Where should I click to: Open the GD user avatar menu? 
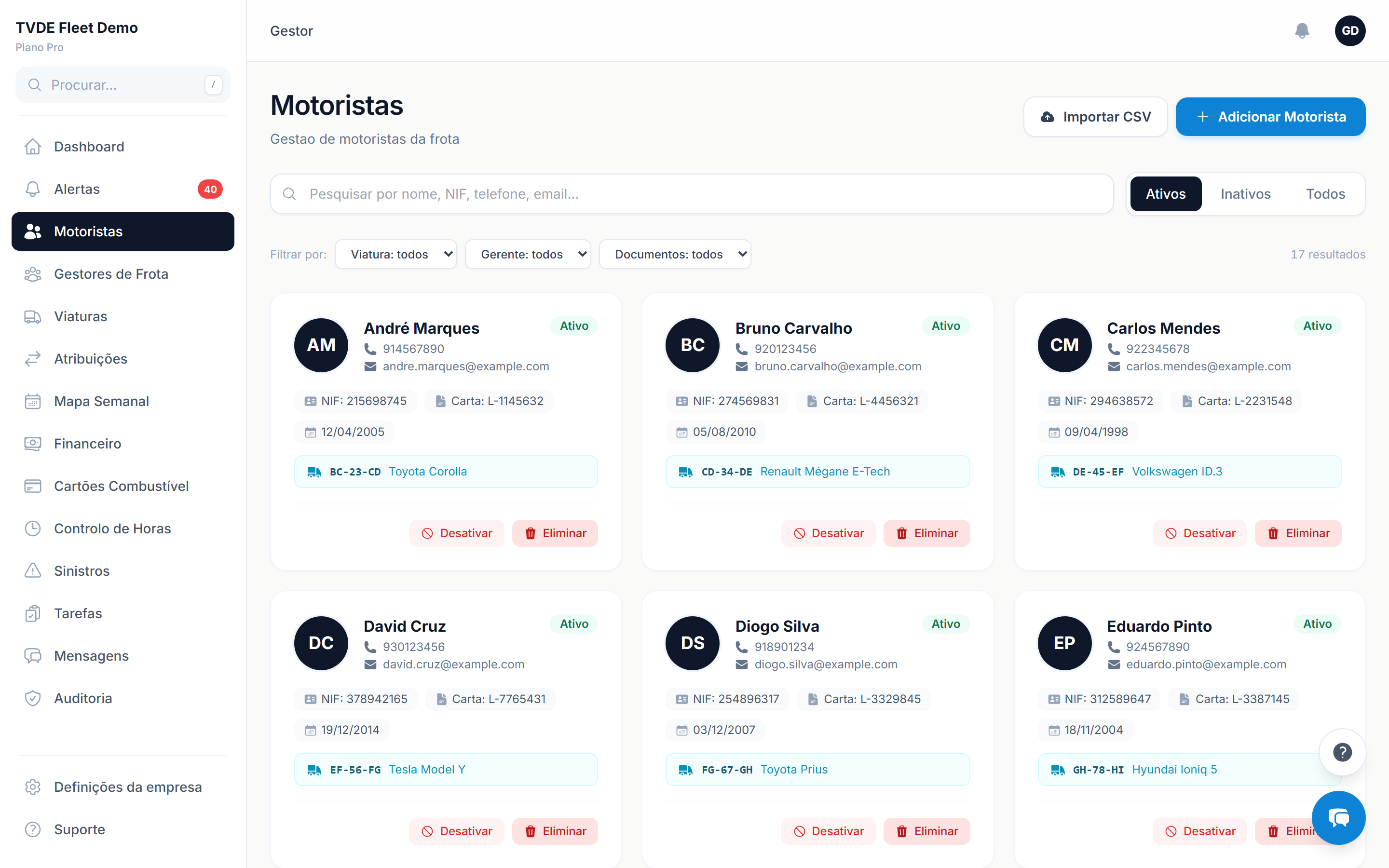(1350, 30)
